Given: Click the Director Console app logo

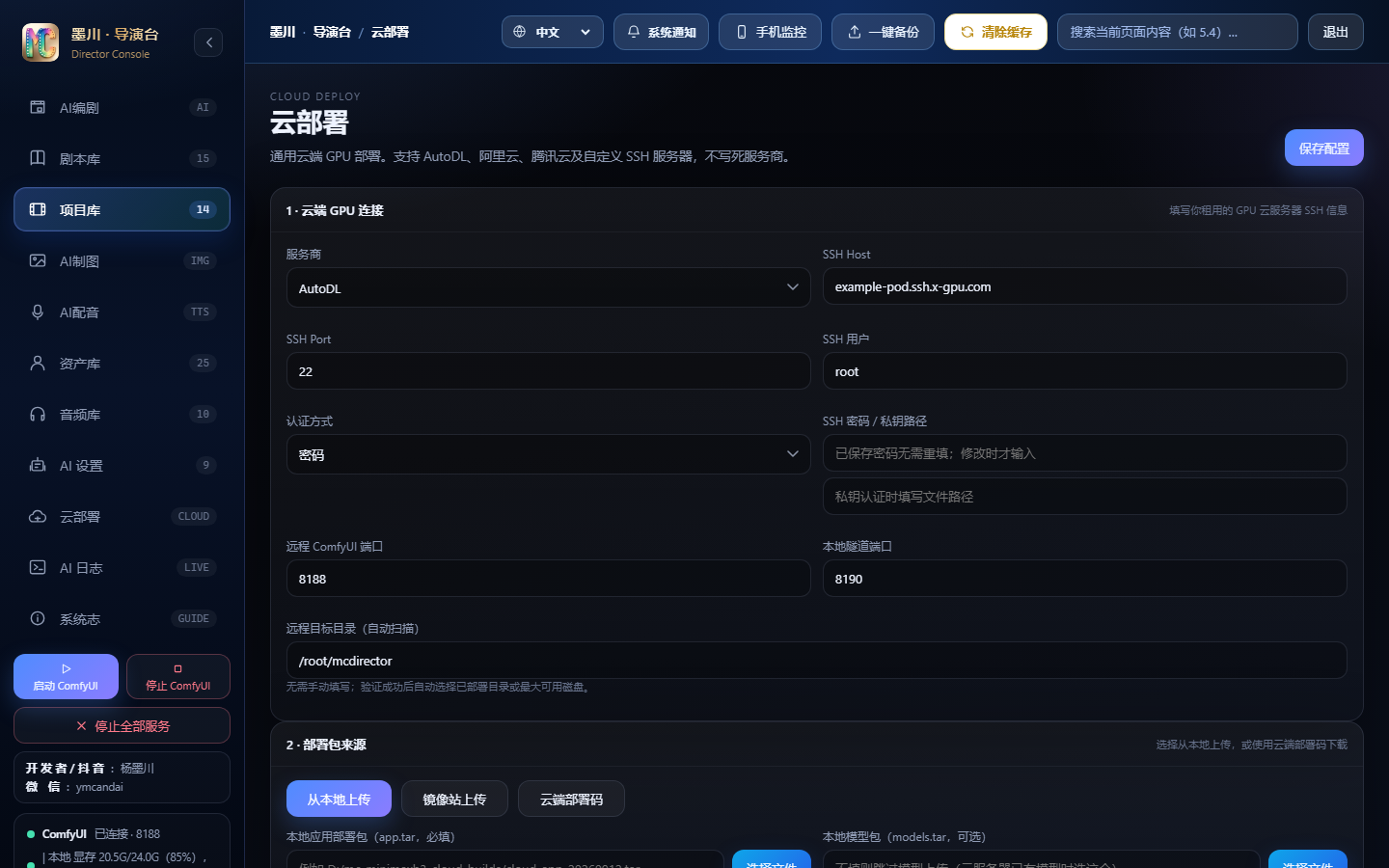Looking at the screenshot, I should [41, 42].
